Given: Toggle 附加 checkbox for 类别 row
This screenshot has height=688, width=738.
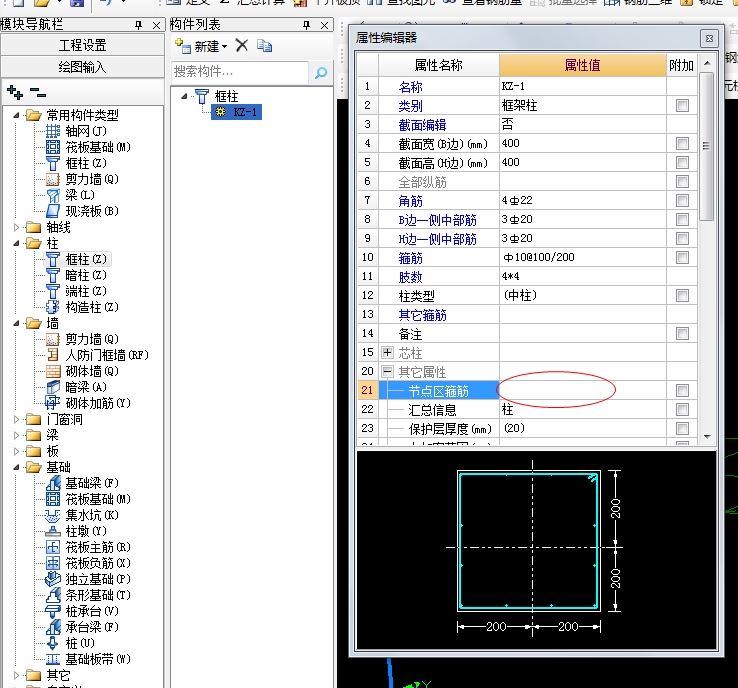Looking at the screenshot, I should click(682, 105).
